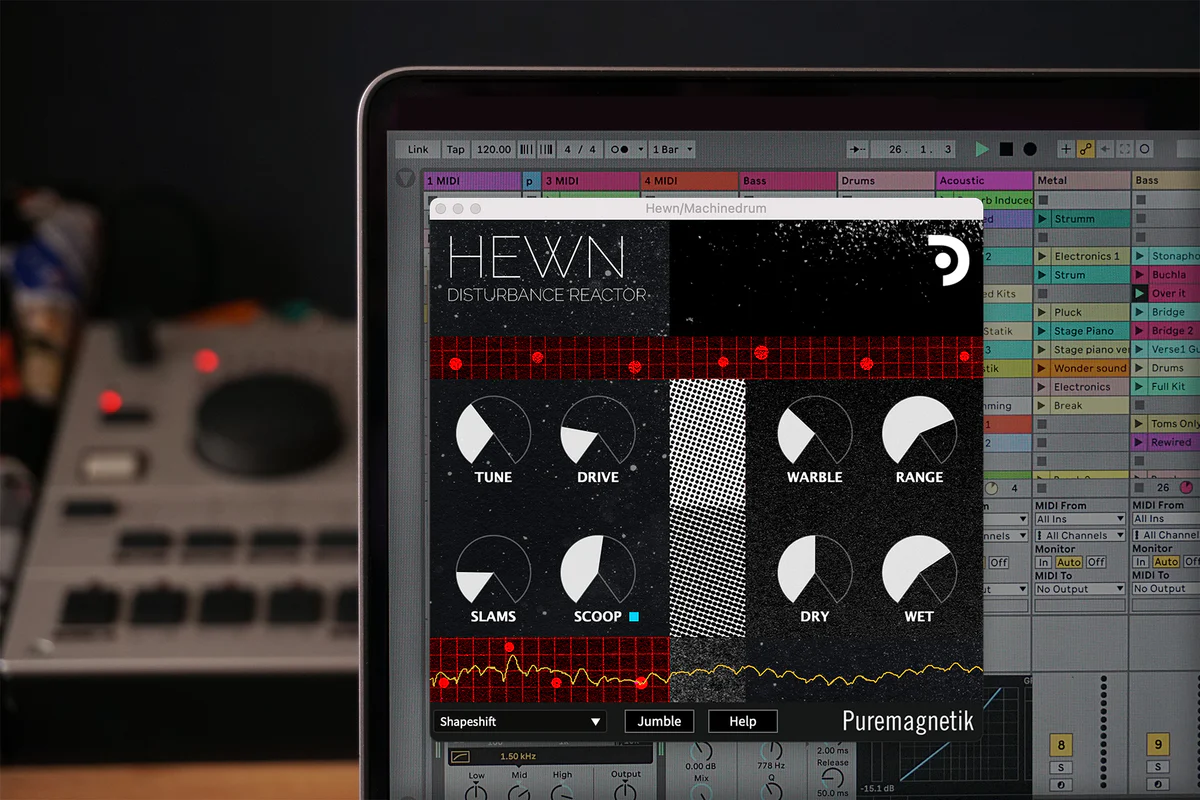Click the Hewn WET knob
Viewport: 1200px width, 800px height.
click(x=919, y=572)
